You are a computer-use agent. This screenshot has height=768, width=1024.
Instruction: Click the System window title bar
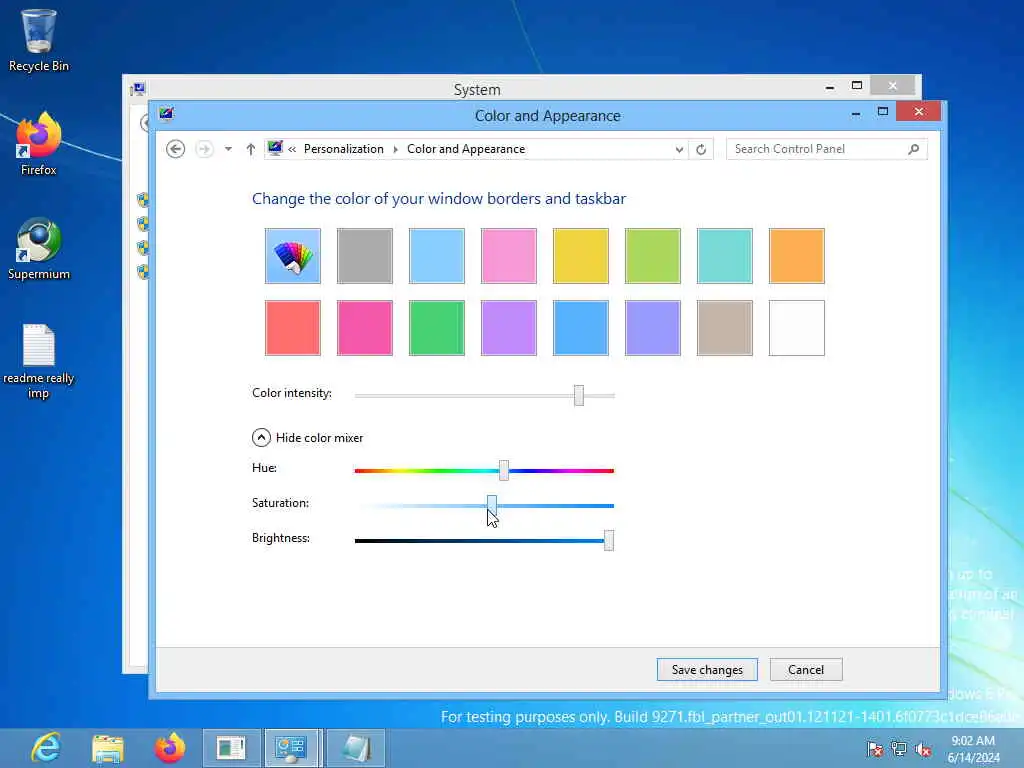point(477,89)
